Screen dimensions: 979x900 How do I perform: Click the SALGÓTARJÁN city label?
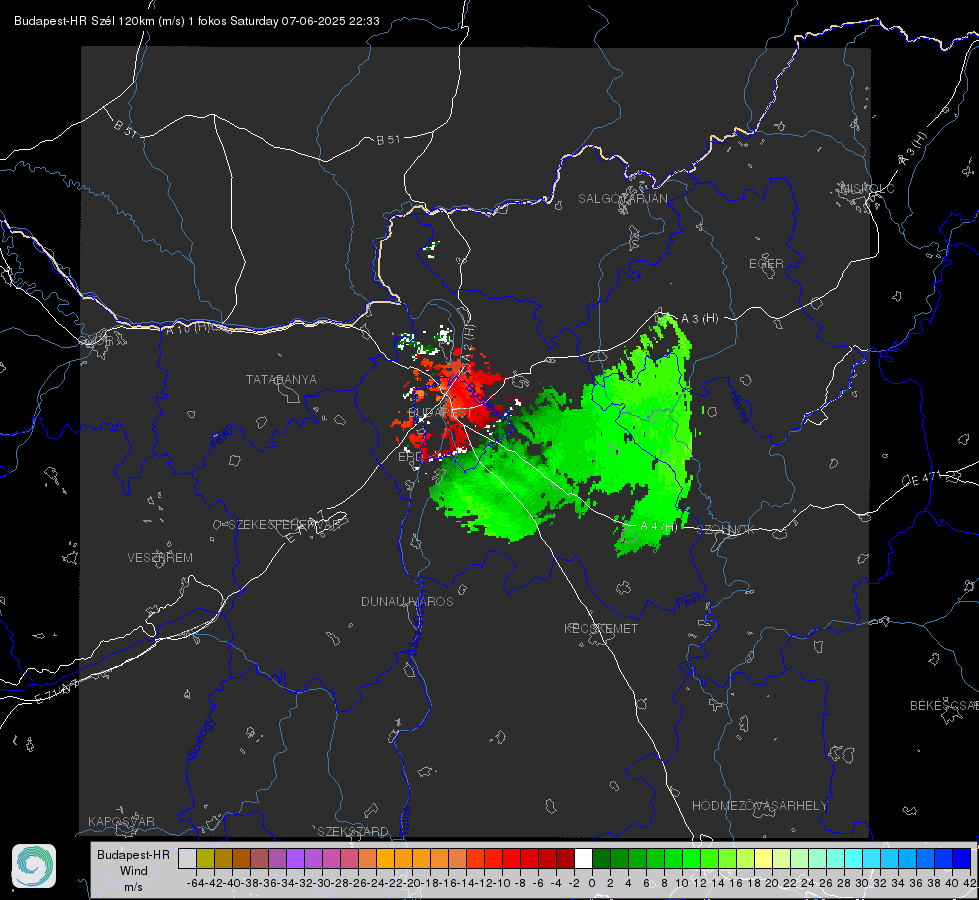[622, 199]
